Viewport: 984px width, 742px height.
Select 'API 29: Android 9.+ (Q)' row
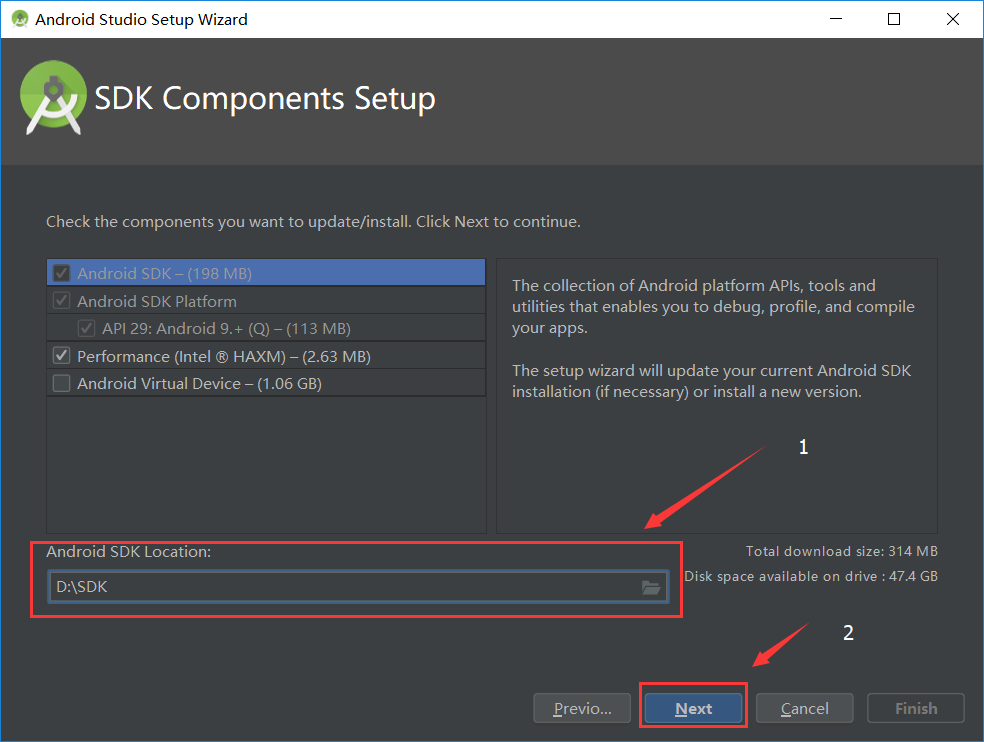click(x=266, y=328)
